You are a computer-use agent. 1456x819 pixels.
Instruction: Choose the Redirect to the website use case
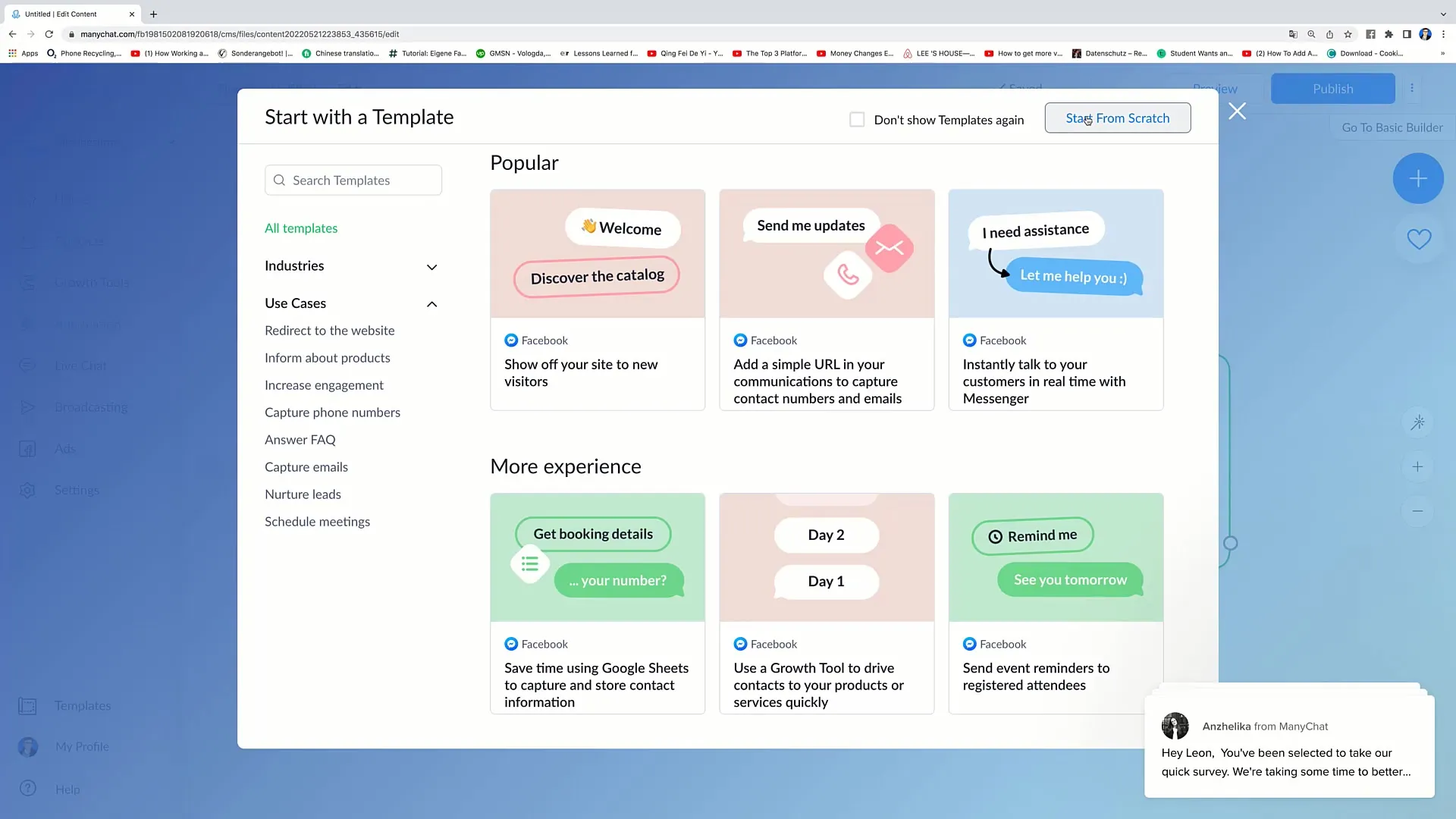coord(329,331)
